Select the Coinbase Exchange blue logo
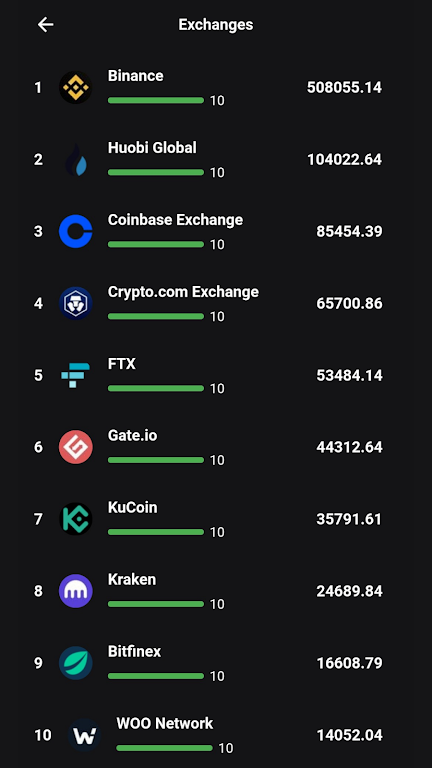The width and height of the screenshot is (432, 768). point(75,231)
